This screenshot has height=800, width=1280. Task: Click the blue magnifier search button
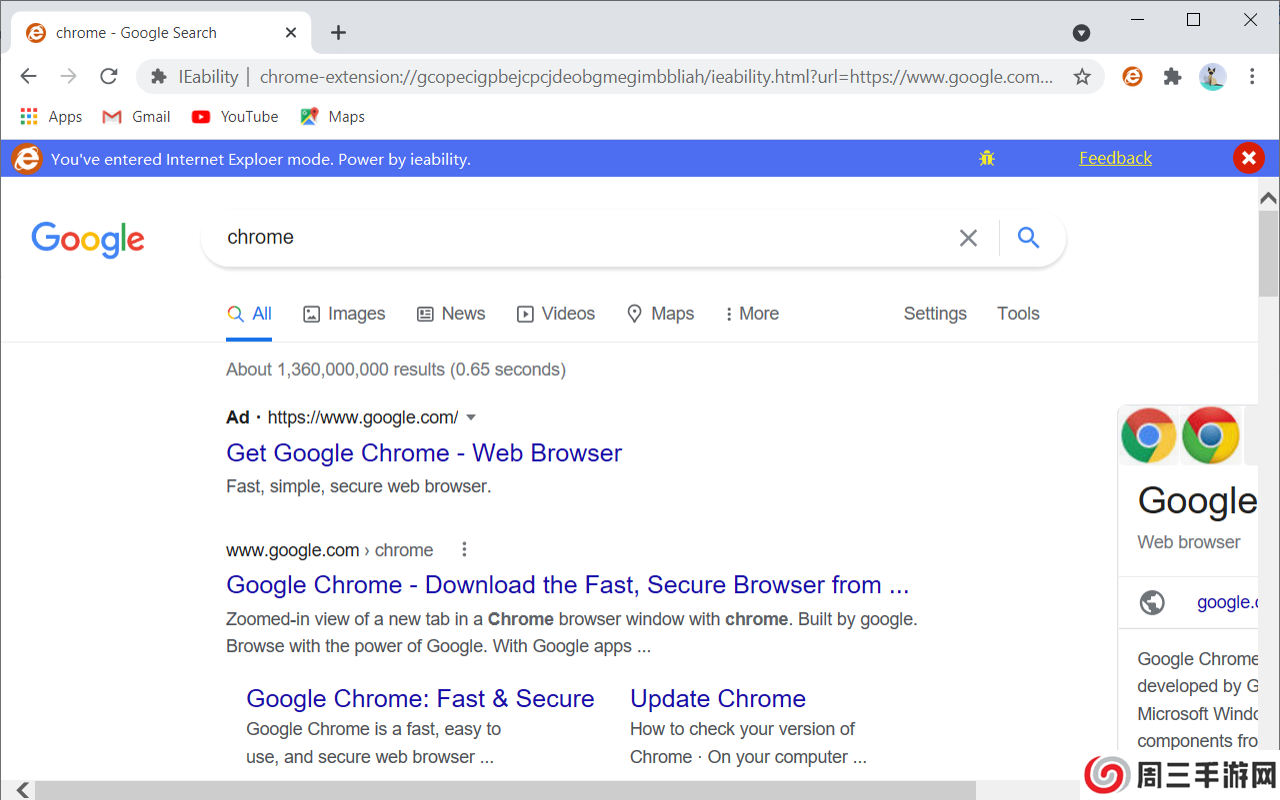pos(1028,238)
